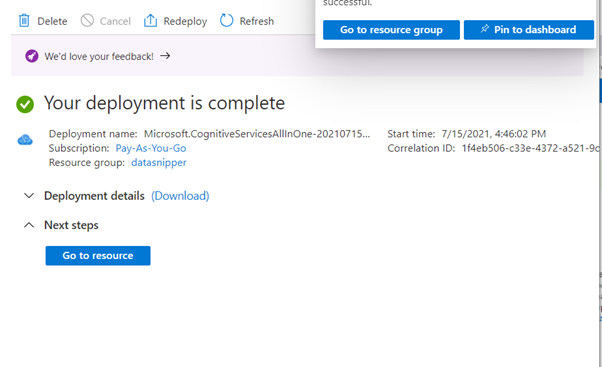Click the Start time label
The height and width of the screenshot is (367, 602).
pos(411,134)
